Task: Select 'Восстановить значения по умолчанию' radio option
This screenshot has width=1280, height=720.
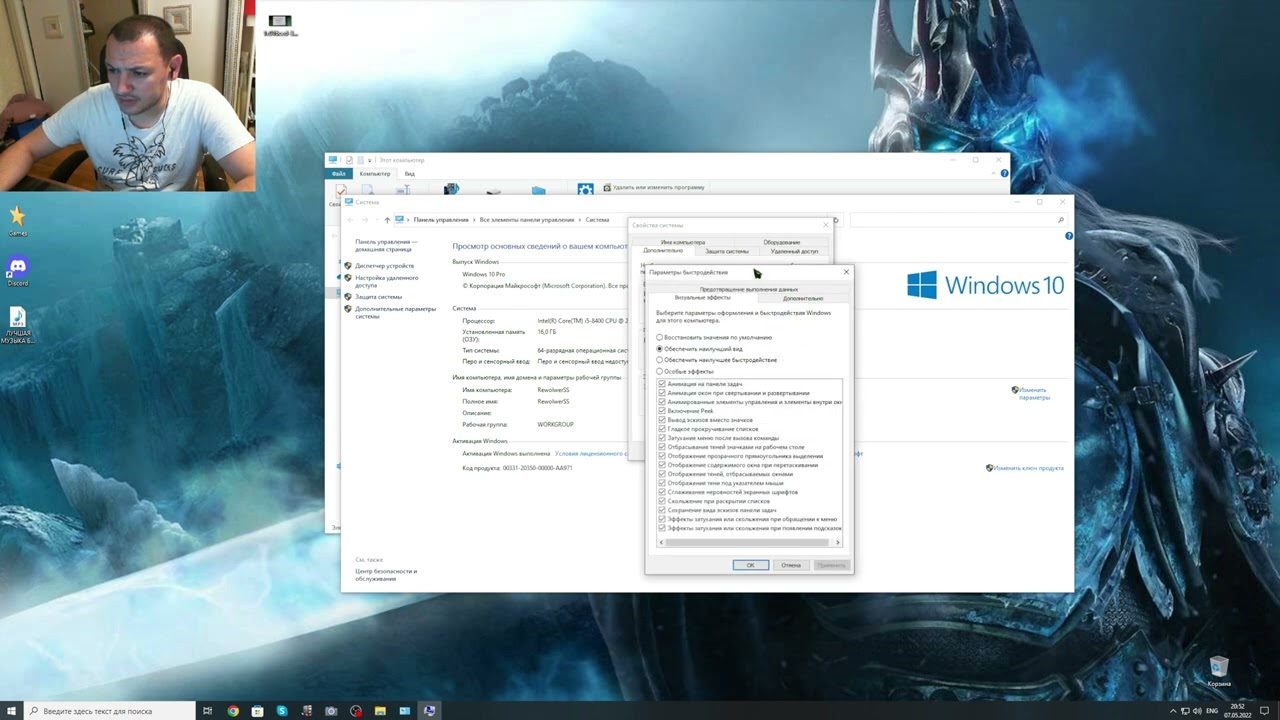Action: pos(660,338)
